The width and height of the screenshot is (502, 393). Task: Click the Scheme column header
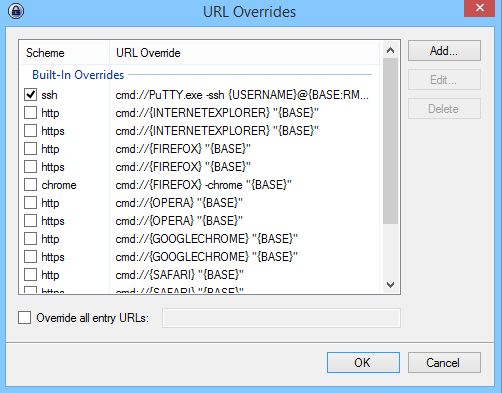coord(65,53)
